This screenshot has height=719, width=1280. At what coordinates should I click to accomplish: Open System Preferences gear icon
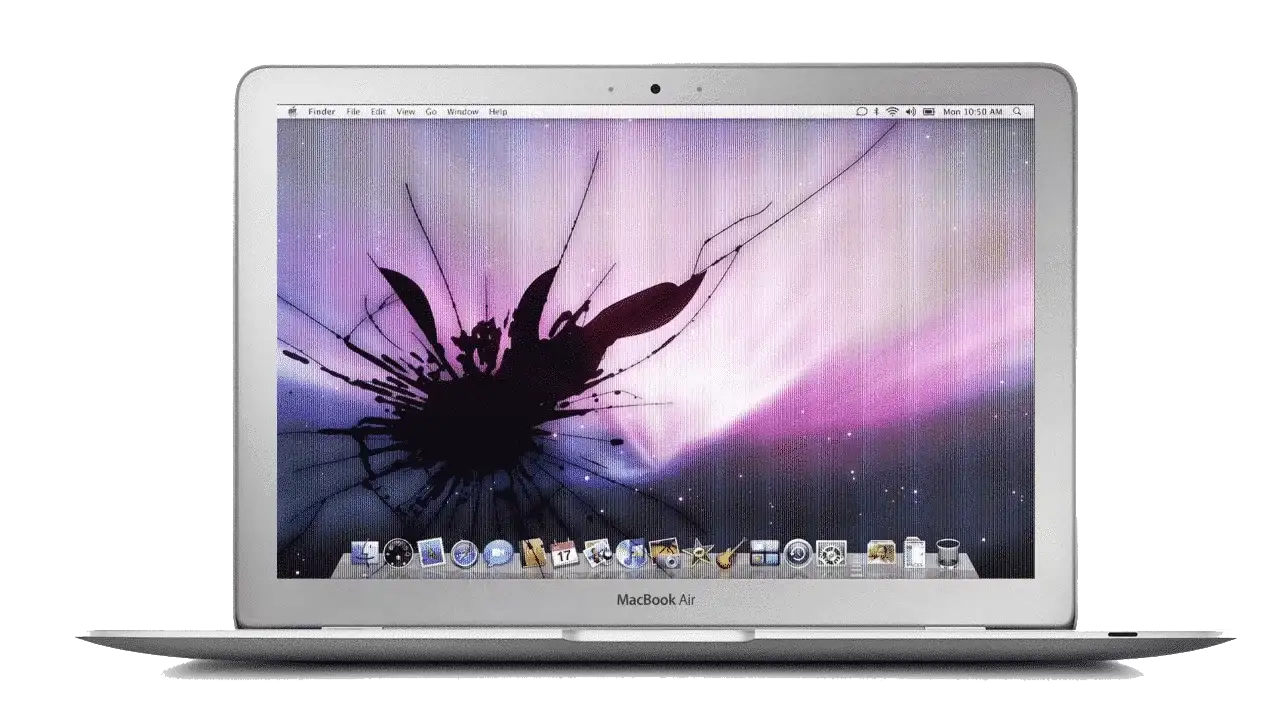831,553
